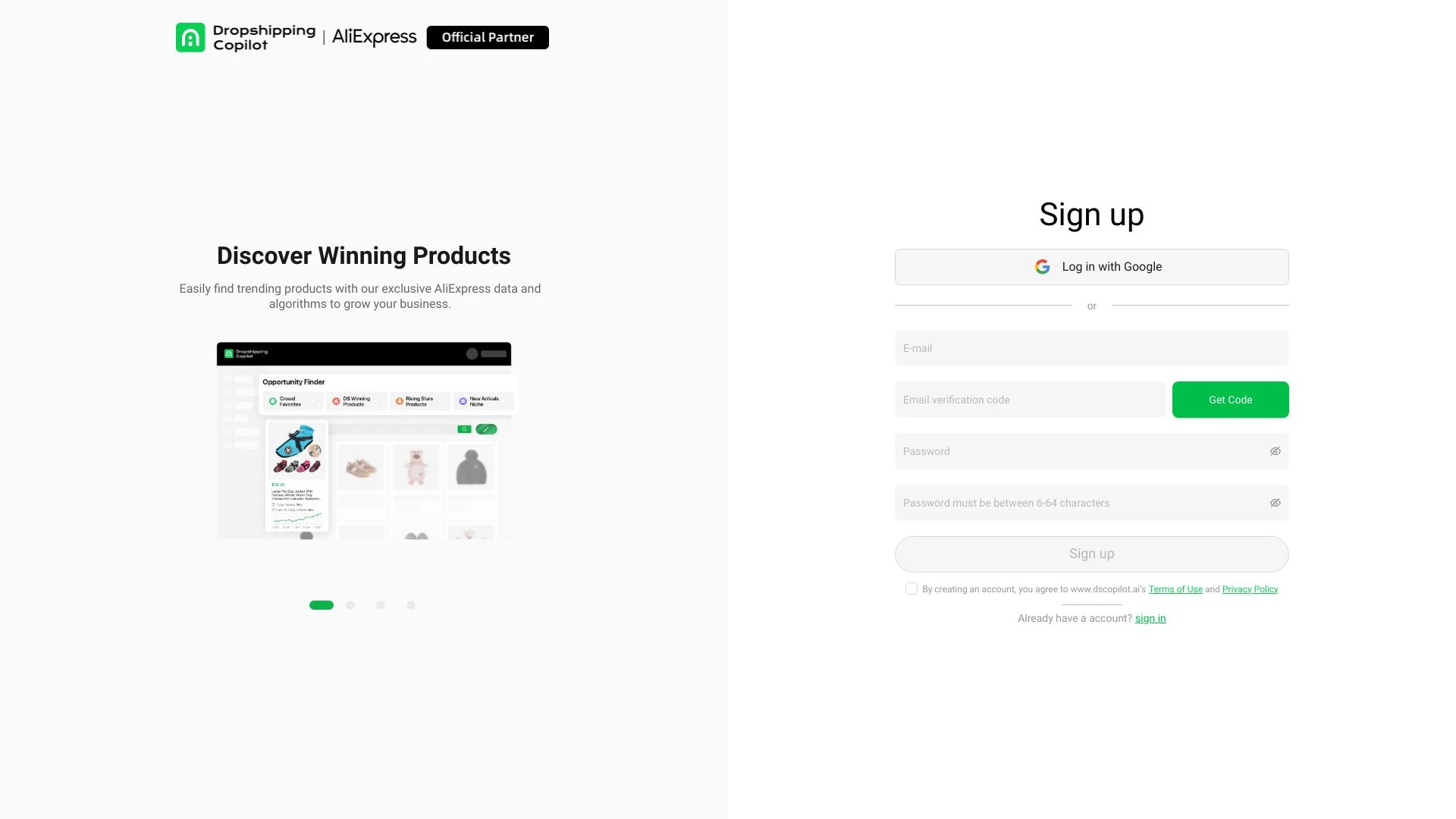
Task: Toggle the Crowd Favorites filter switch
Action: 313,401
